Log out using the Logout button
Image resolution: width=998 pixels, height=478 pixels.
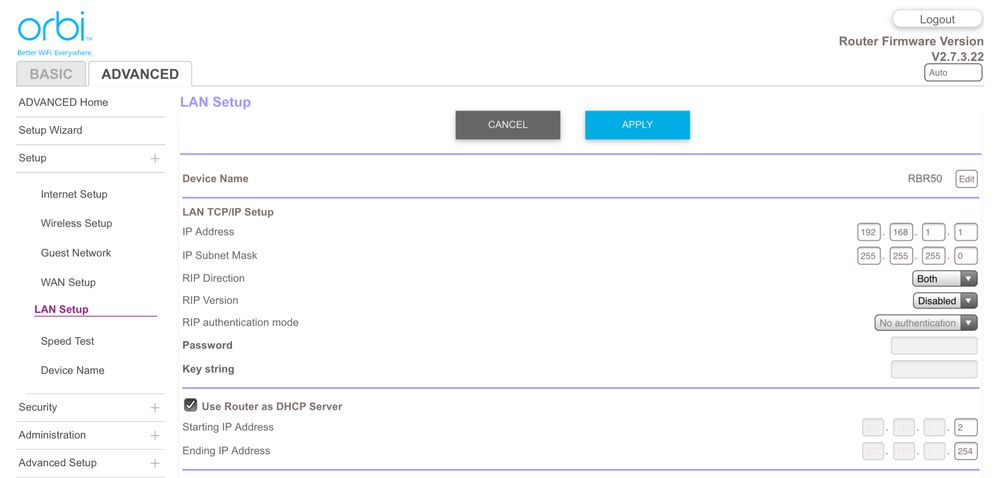pos(936,19)
